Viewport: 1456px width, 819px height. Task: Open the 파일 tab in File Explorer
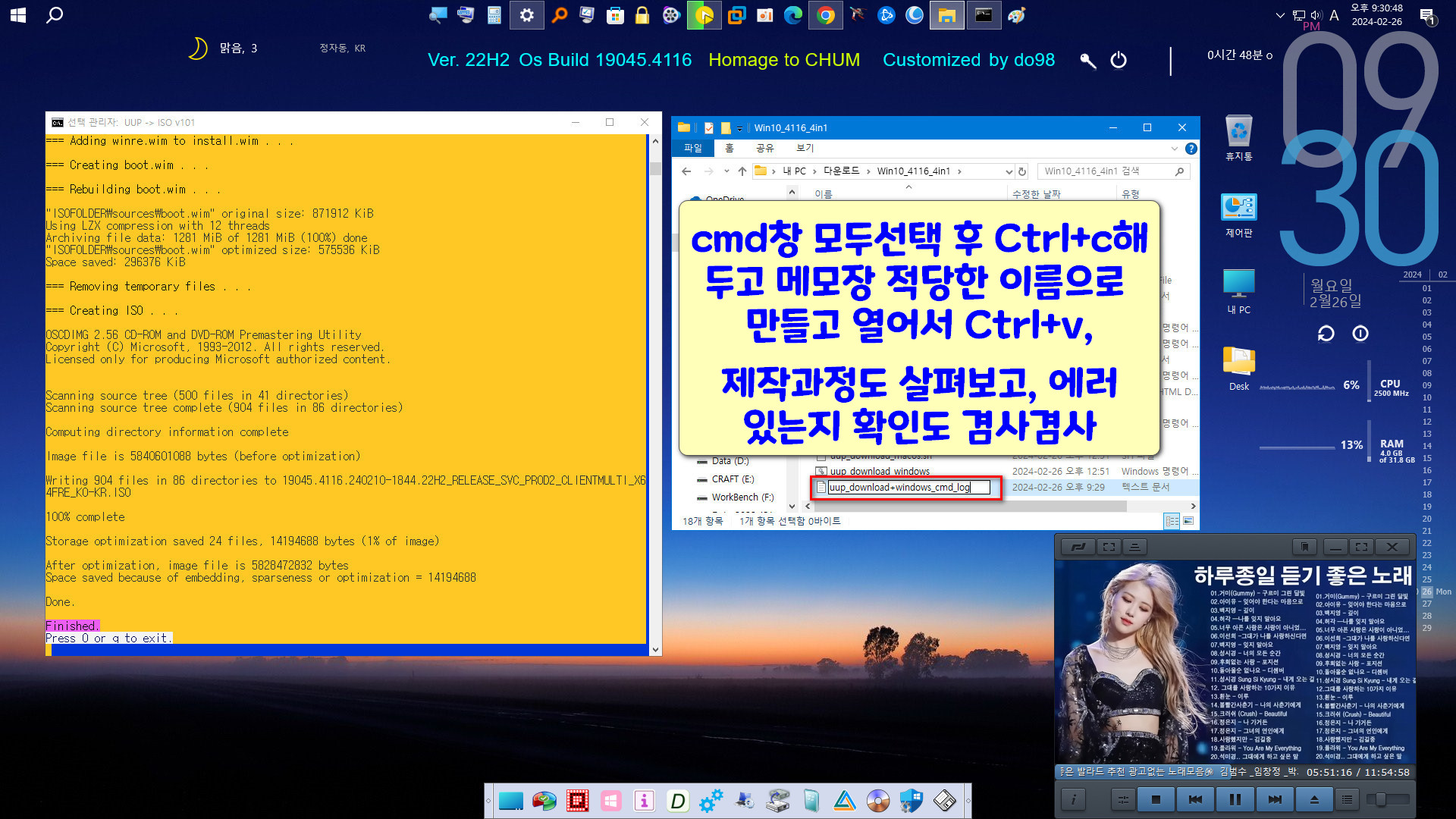(x=692, y=148)
